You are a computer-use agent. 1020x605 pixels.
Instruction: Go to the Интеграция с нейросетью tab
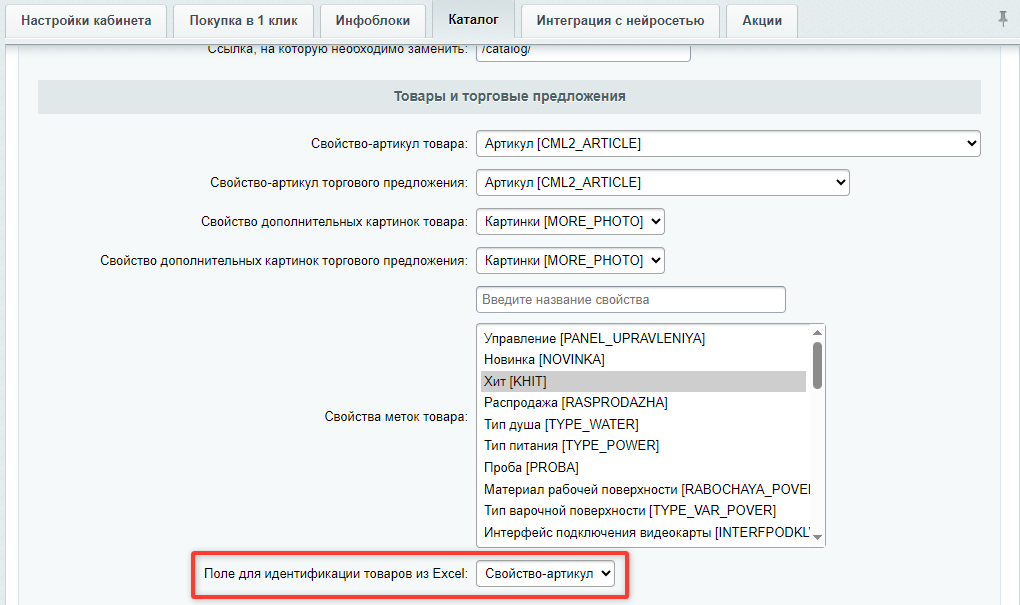[620, 21]
